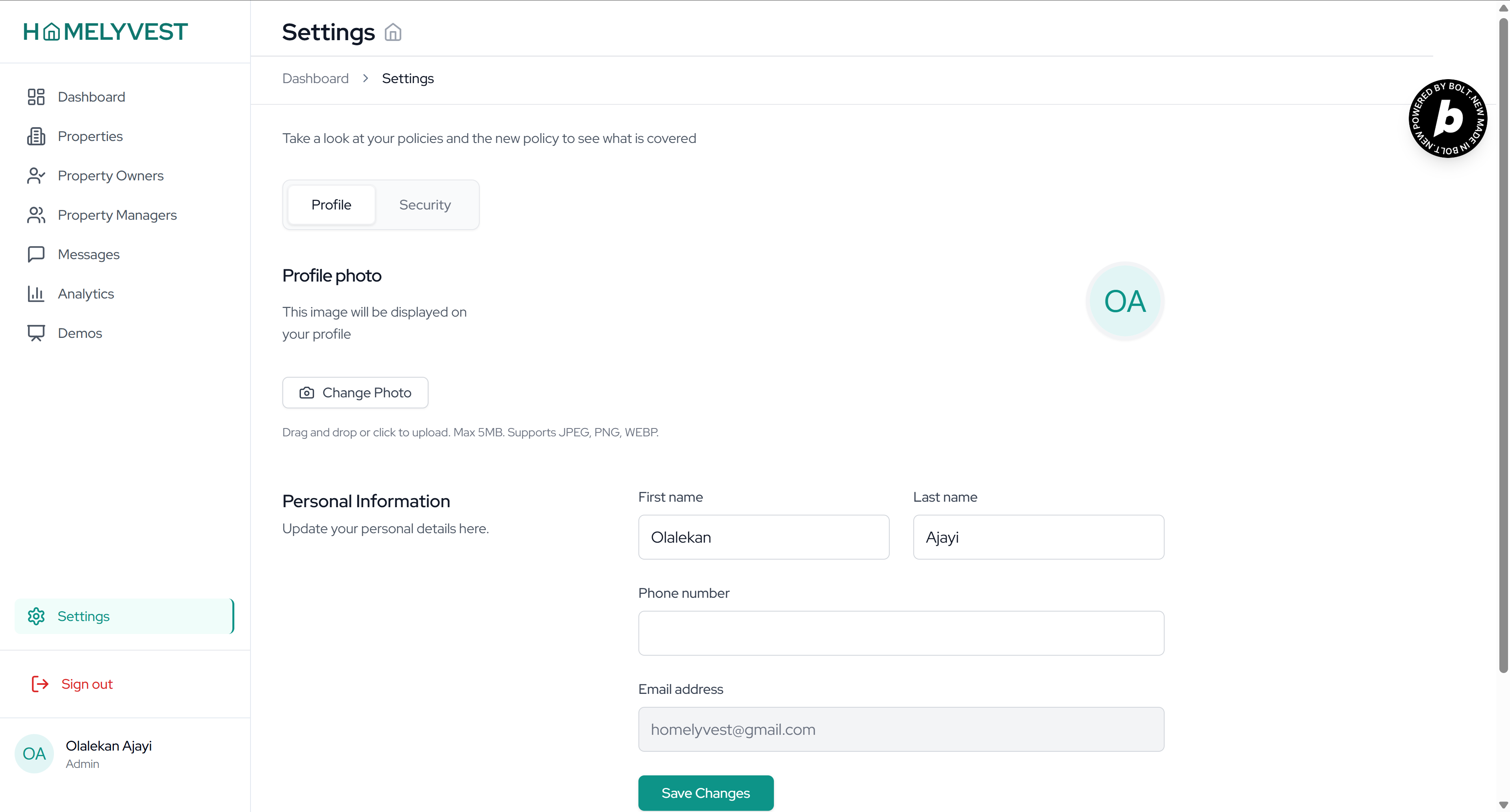The width and height of the screenshot is (1510, 812).
Task: Select the Profile tab
Action: [x=331, y=205]
